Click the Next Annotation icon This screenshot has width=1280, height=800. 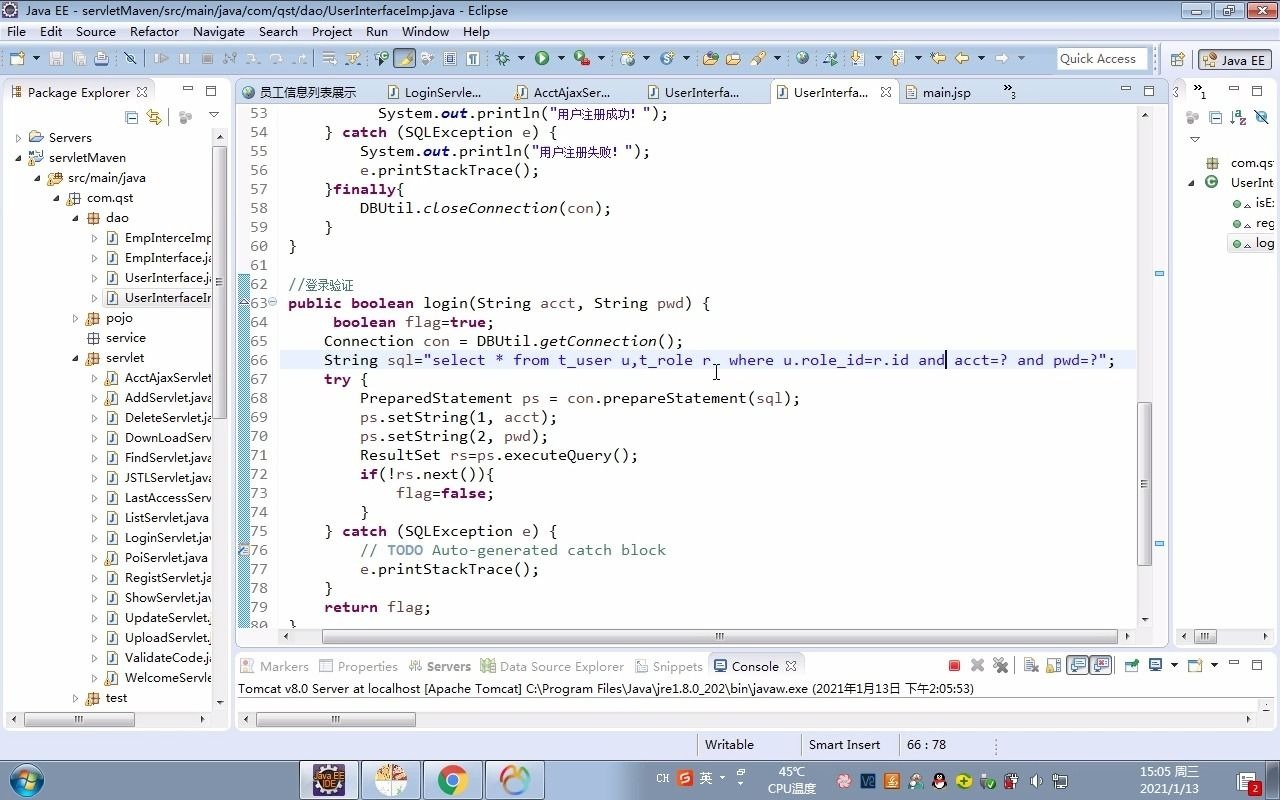tap(856, 59)
